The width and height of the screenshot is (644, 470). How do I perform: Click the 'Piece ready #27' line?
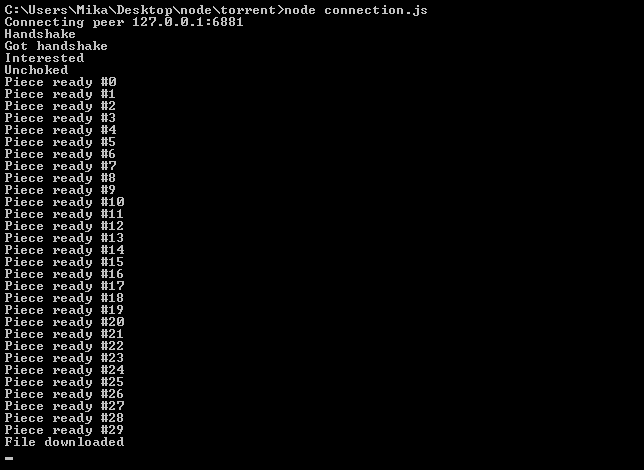[64, 406]
